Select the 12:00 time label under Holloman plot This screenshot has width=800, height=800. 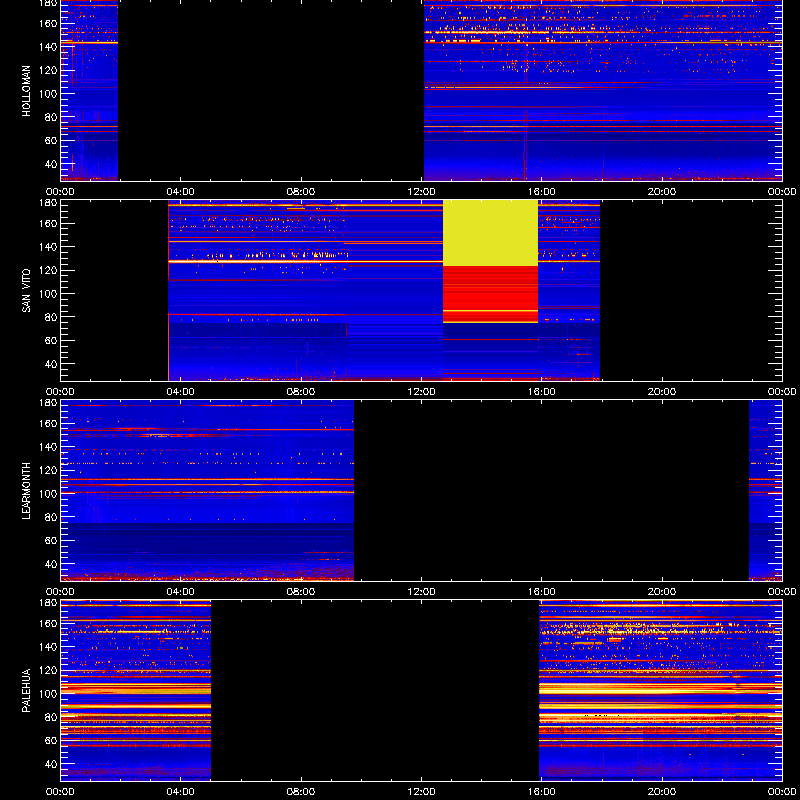click(x=421, y=192)
